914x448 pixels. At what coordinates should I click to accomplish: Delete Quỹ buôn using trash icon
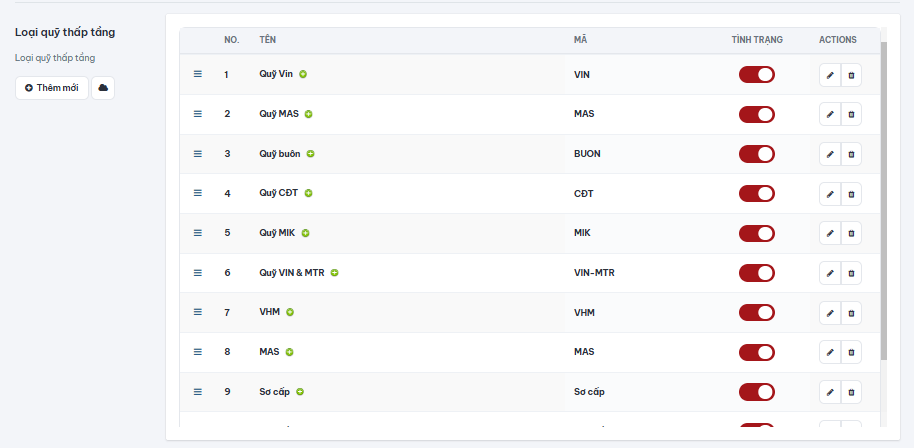[x=851, y=154]
